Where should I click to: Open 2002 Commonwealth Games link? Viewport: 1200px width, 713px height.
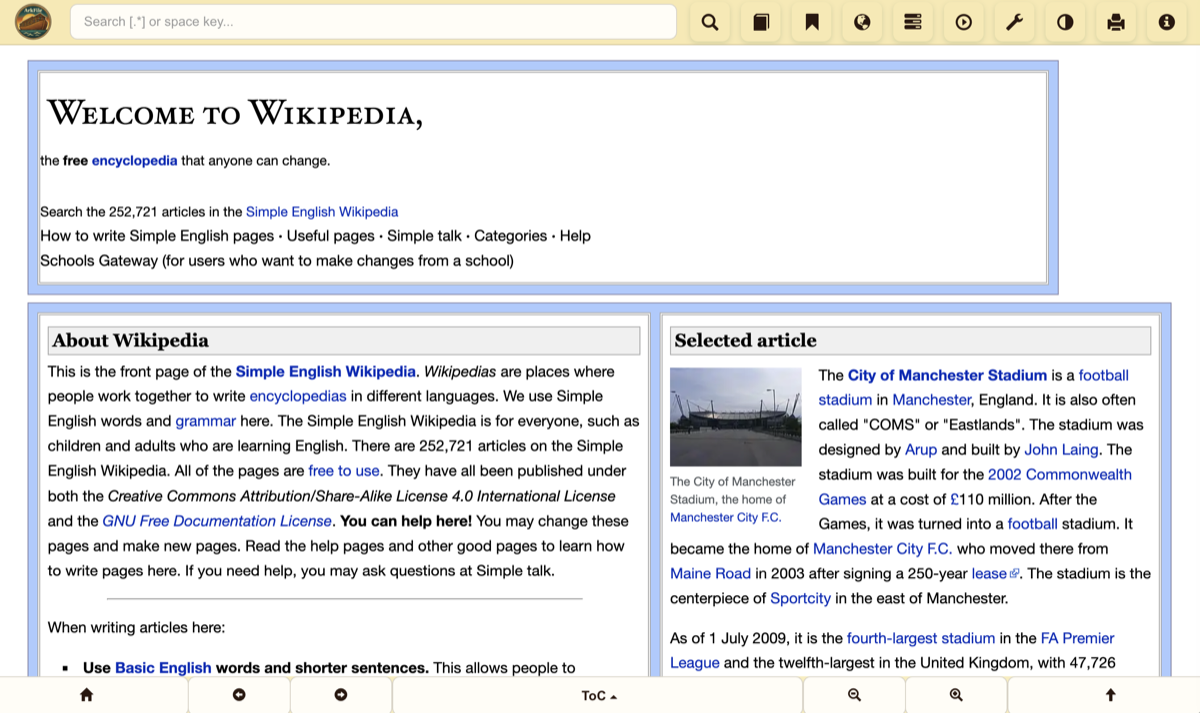[1060, 474]
